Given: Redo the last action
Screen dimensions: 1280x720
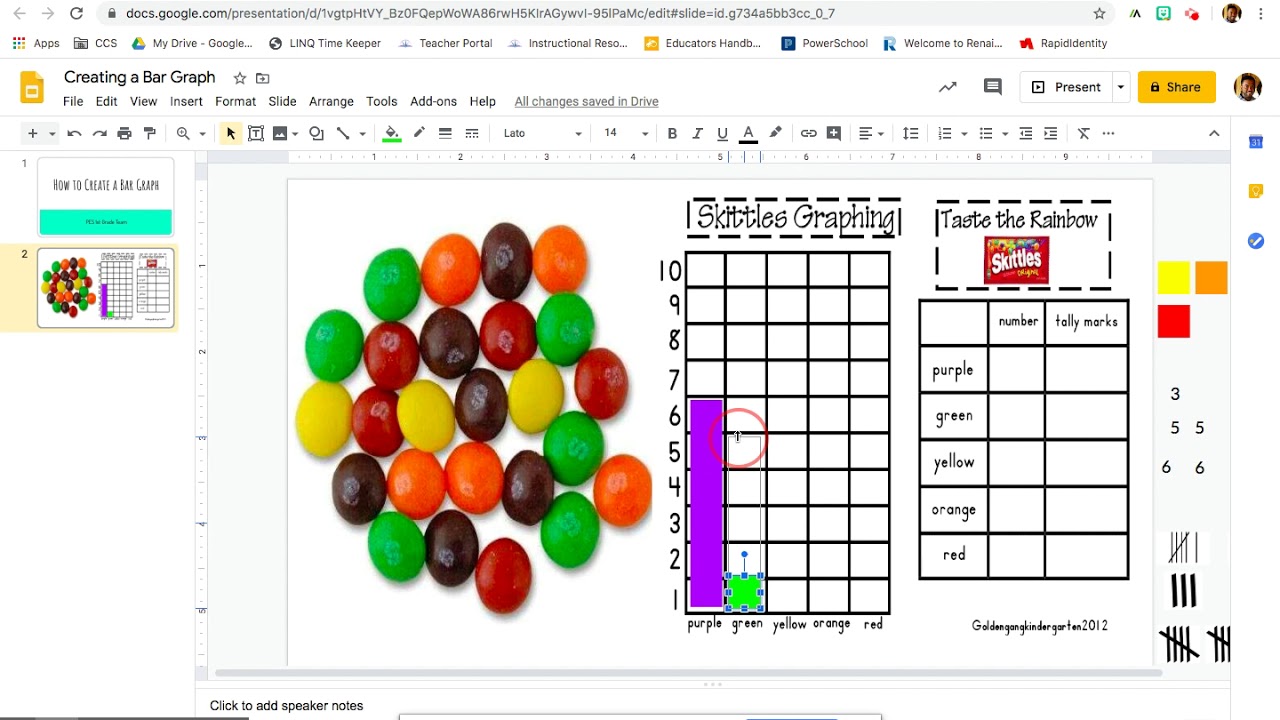Looking at the screenshot, I should (99, 133).
